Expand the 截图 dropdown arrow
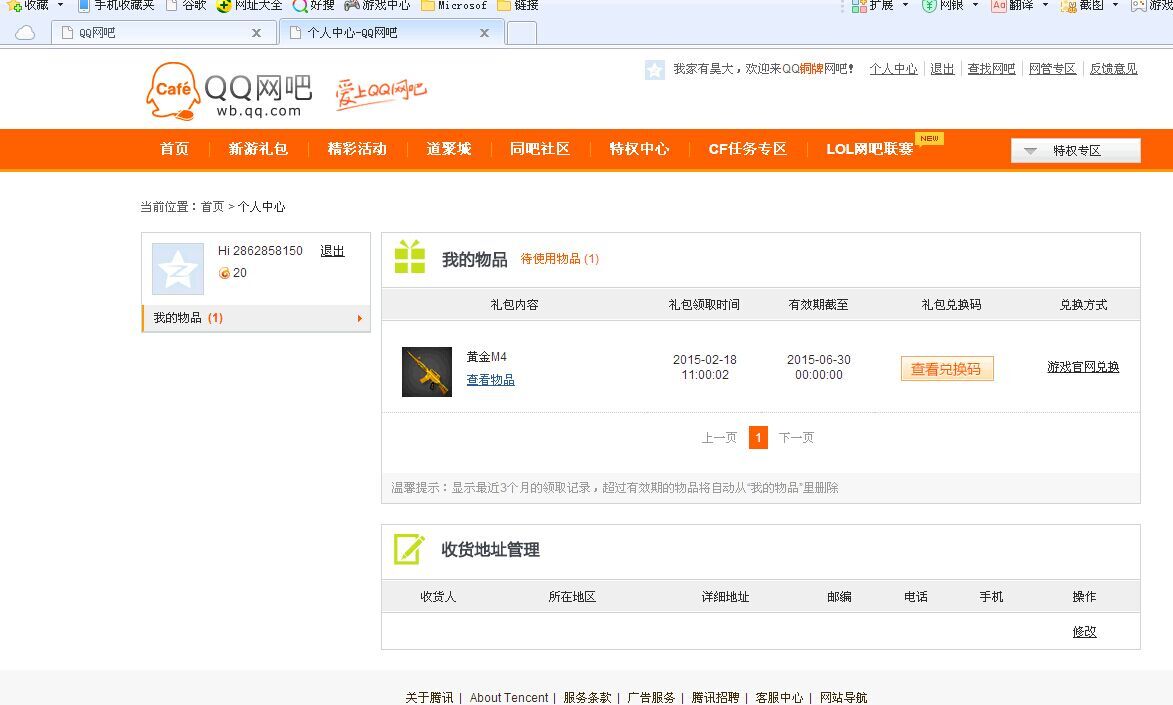 tap(1115, 5)
